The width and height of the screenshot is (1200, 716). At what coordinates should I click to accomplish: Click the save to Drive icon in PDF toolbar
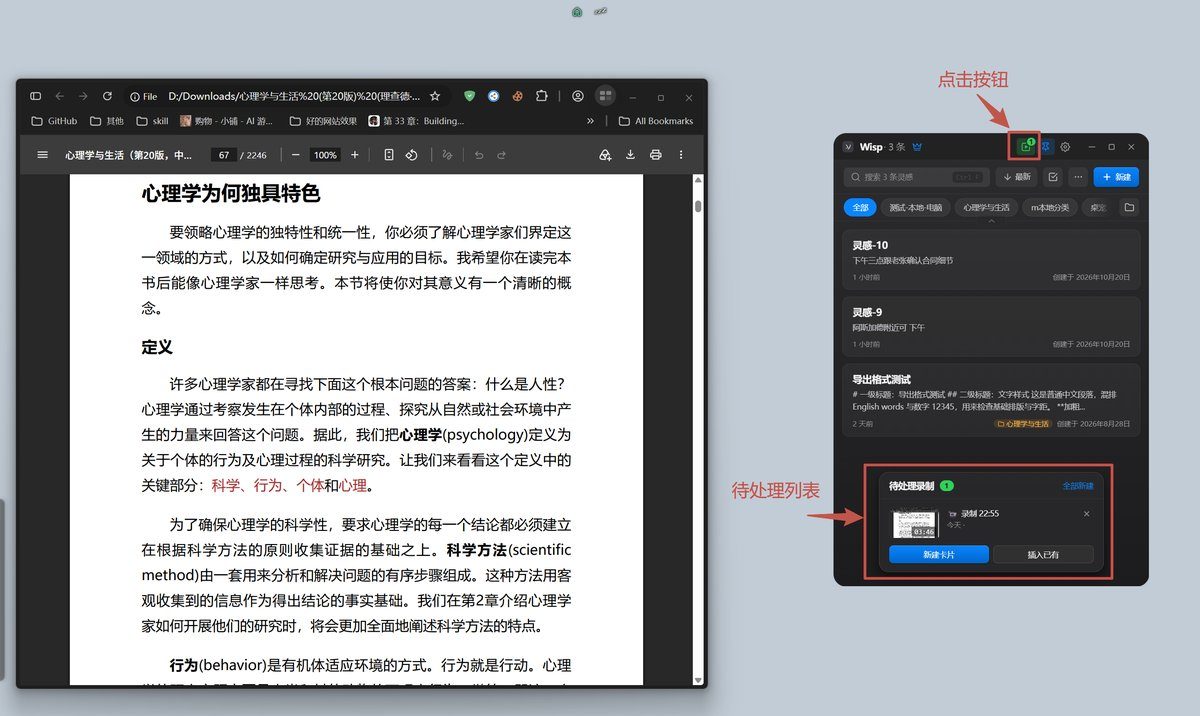(605, 155)
